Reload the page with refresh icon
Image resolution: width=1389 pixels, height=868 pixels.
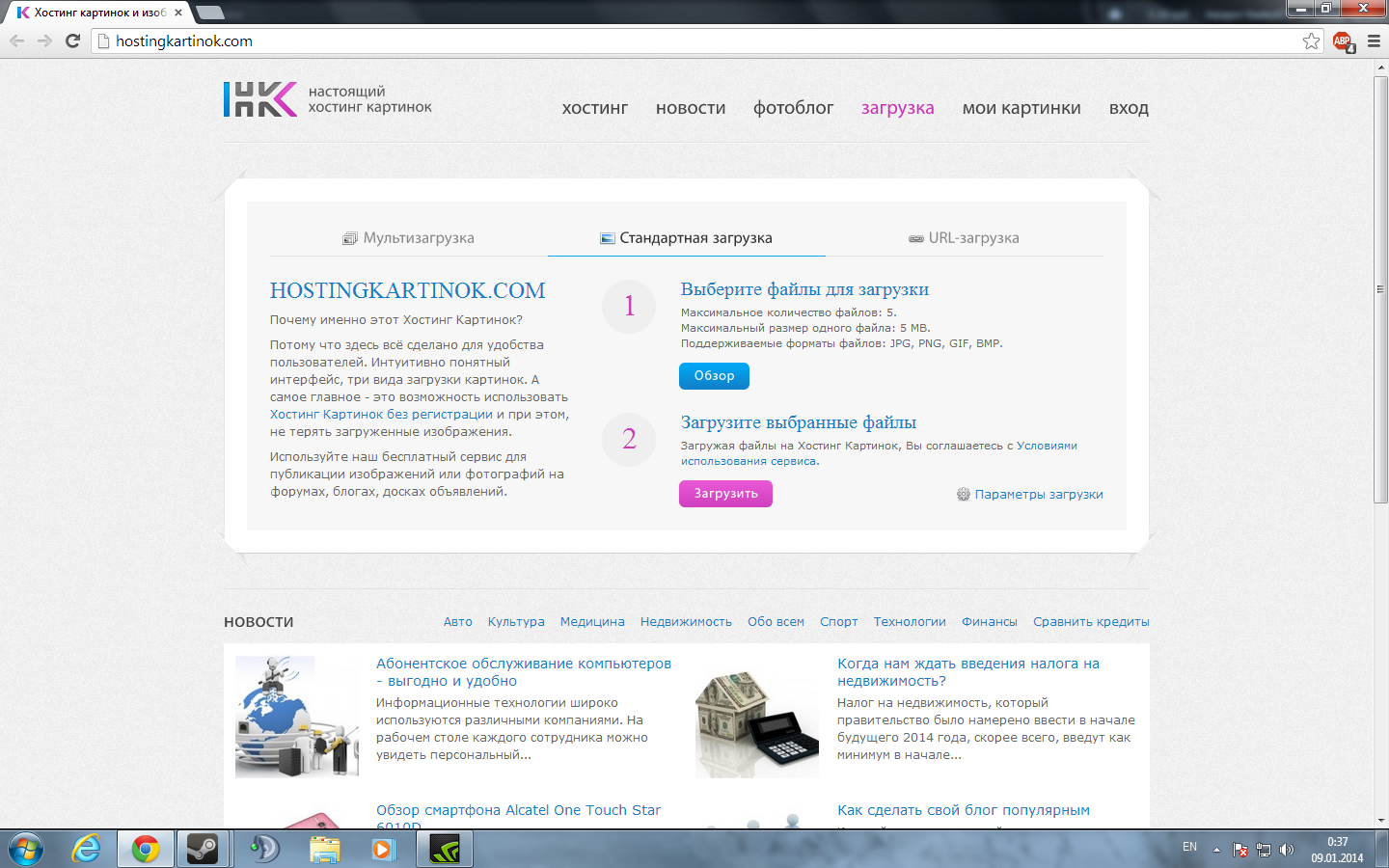pyautogui.click(x=72, y=41)
